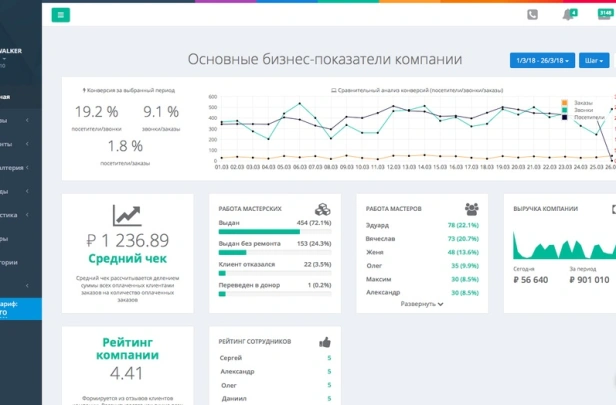Open the notifications bell icon
Image resolution: width=616 pixels, height=405 pixels.
click(568, 14)
